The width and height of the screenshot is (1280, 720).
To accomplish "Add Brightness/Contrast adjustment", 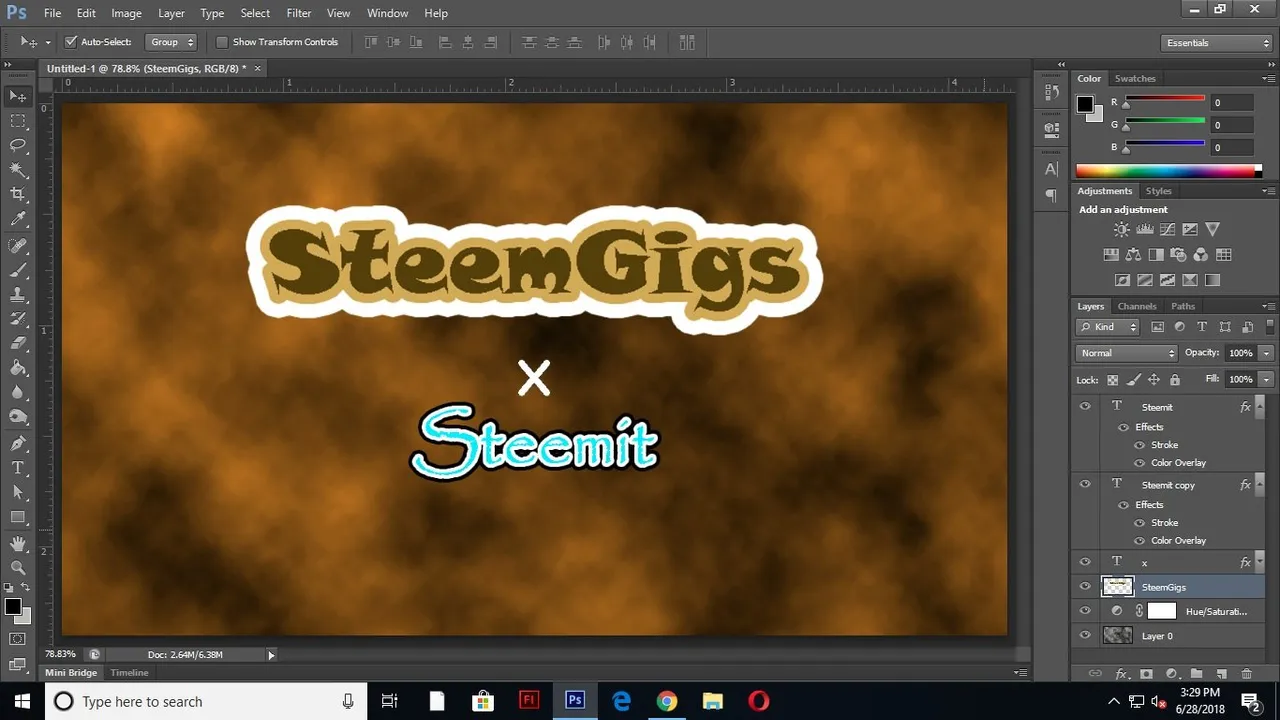I will click(1121, 230).
